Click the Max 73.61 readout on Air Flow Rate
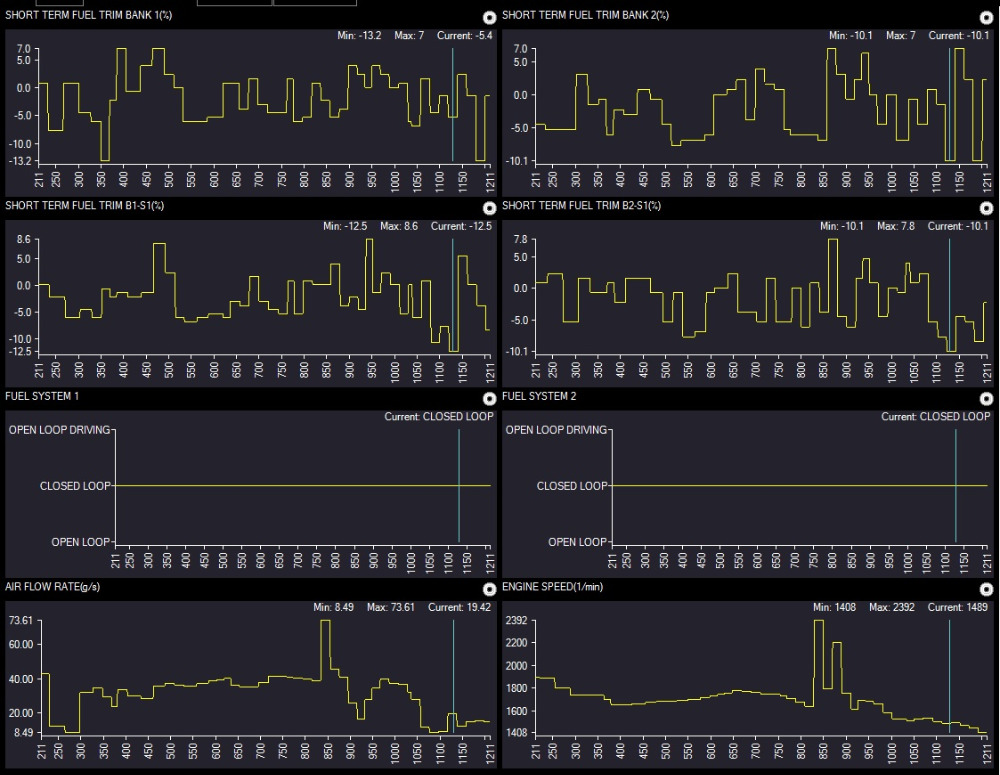 pos(393,608)
